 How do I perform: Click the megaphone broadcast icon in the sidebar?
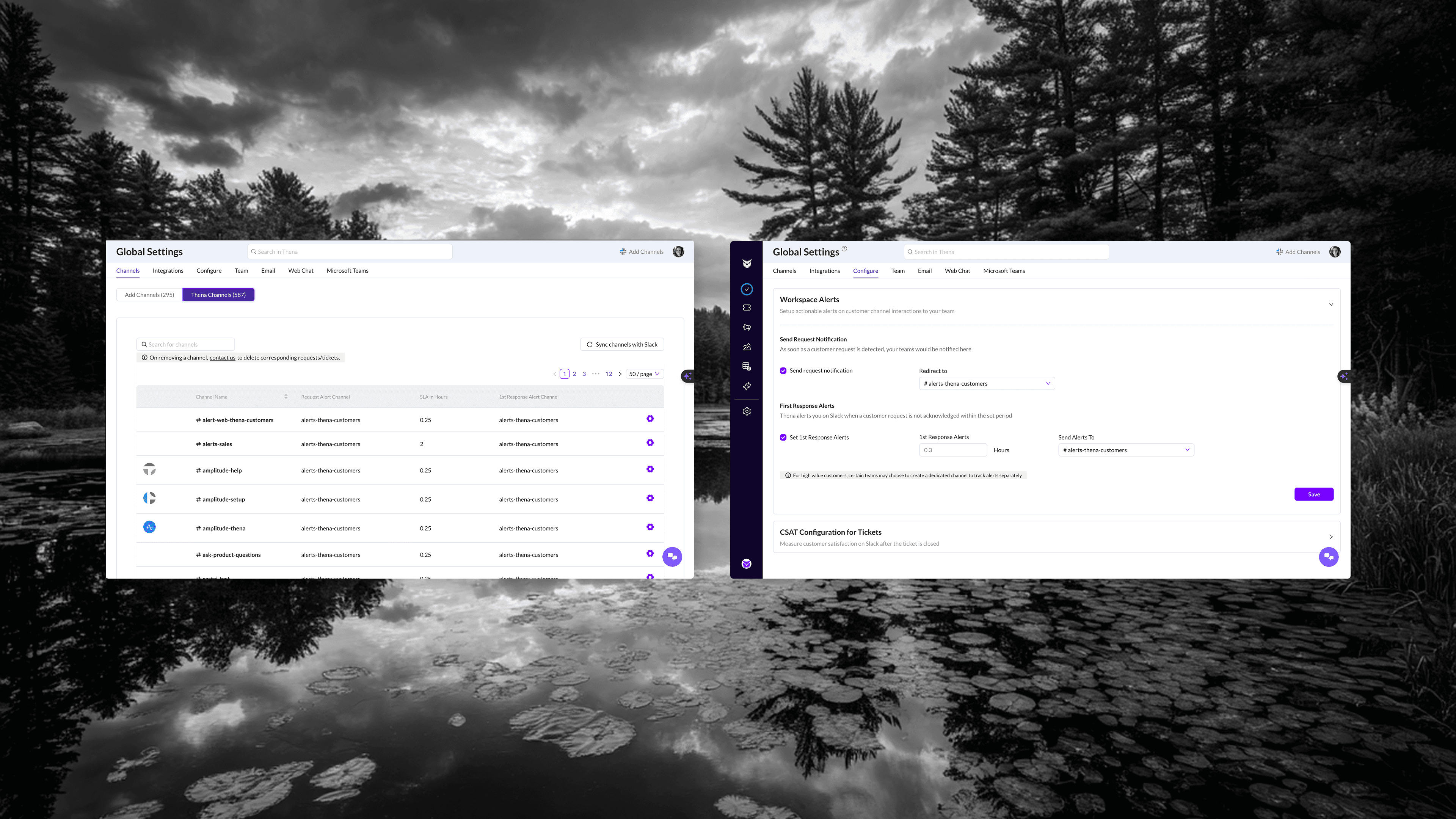click(747, 327)
